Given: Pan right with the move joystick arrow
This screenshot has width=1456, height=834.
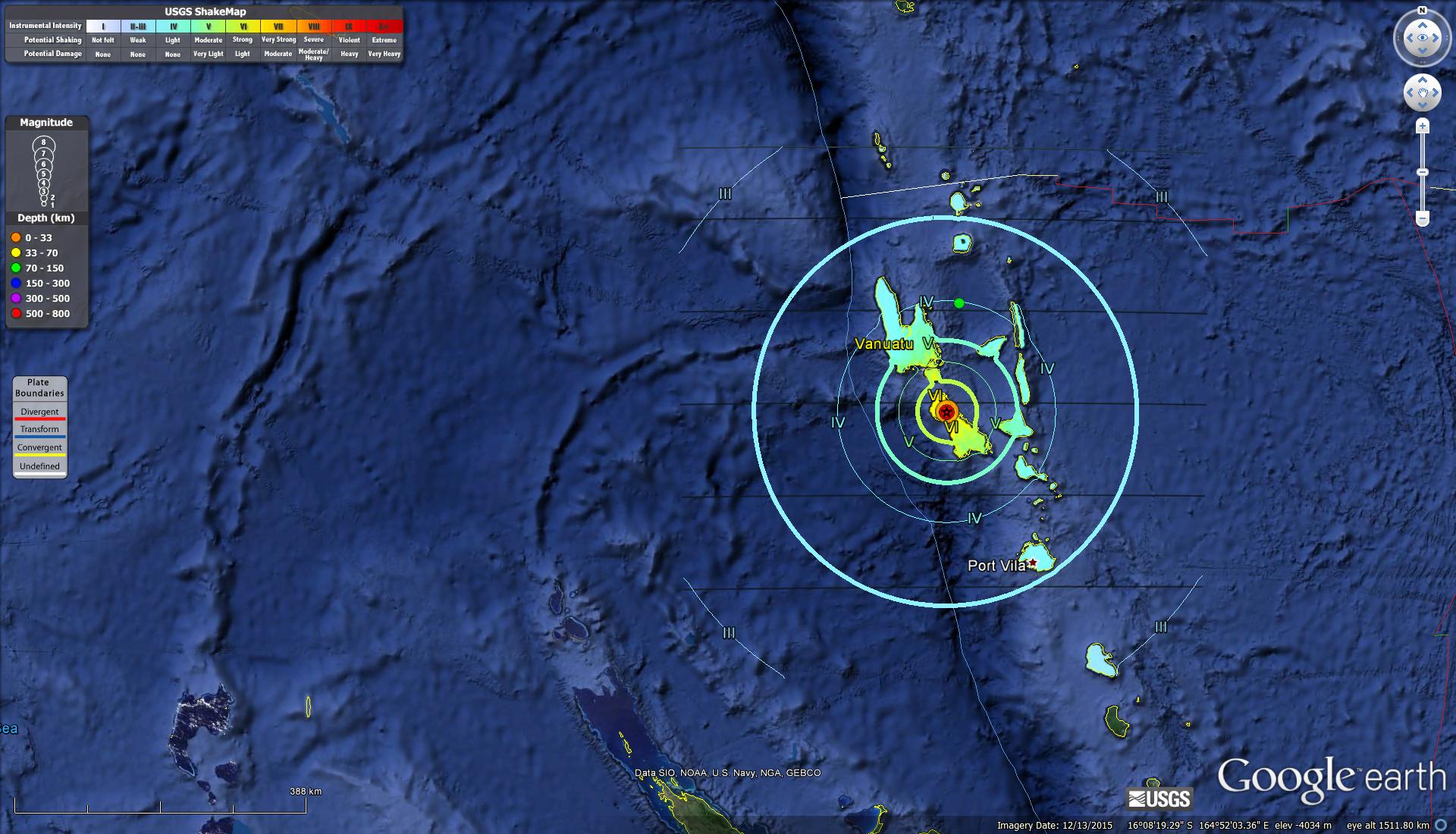Looking at the screenshot, I should [1436, 92].
